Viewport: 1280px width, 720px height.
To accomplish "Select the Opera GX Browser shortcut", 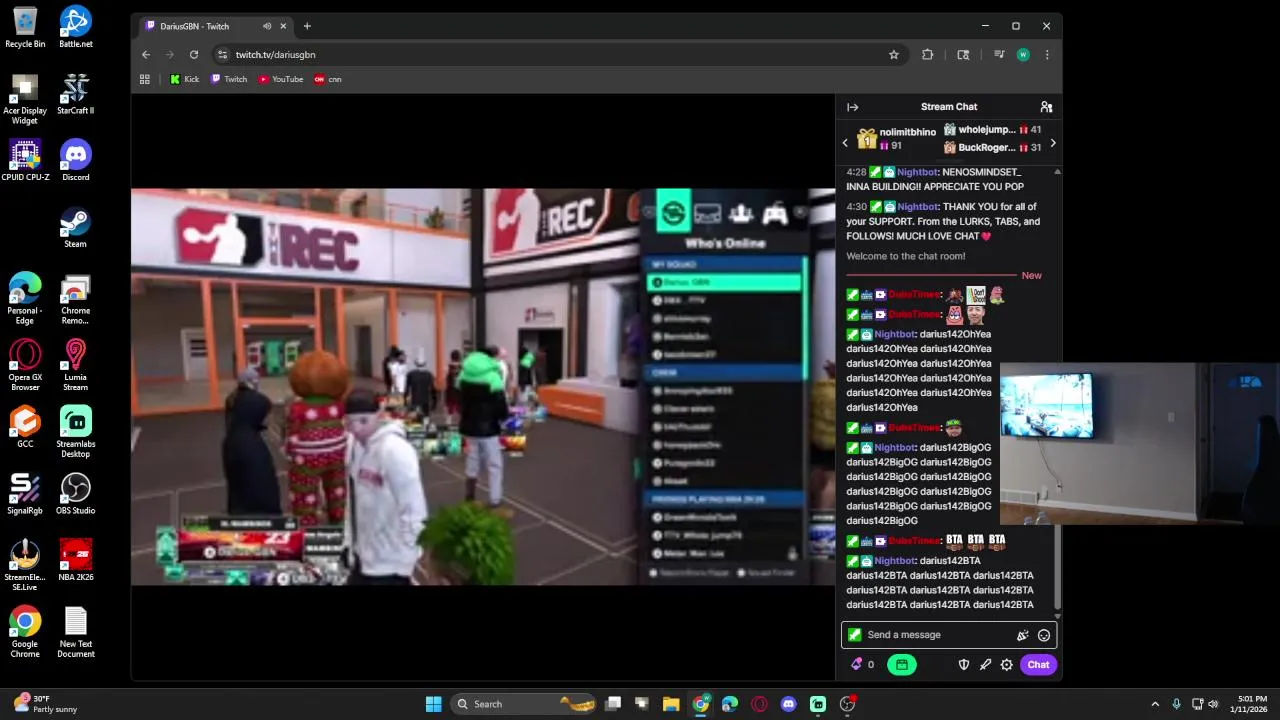I will [25, 365].
